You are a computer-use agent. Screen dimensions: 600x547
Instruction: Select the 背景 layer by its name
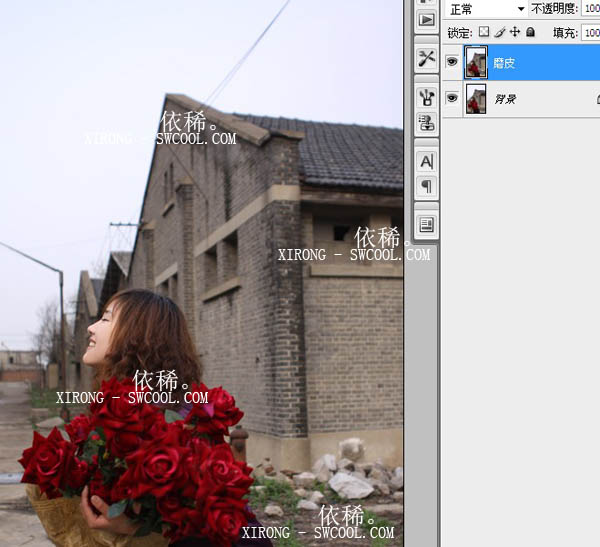(505, 99)
